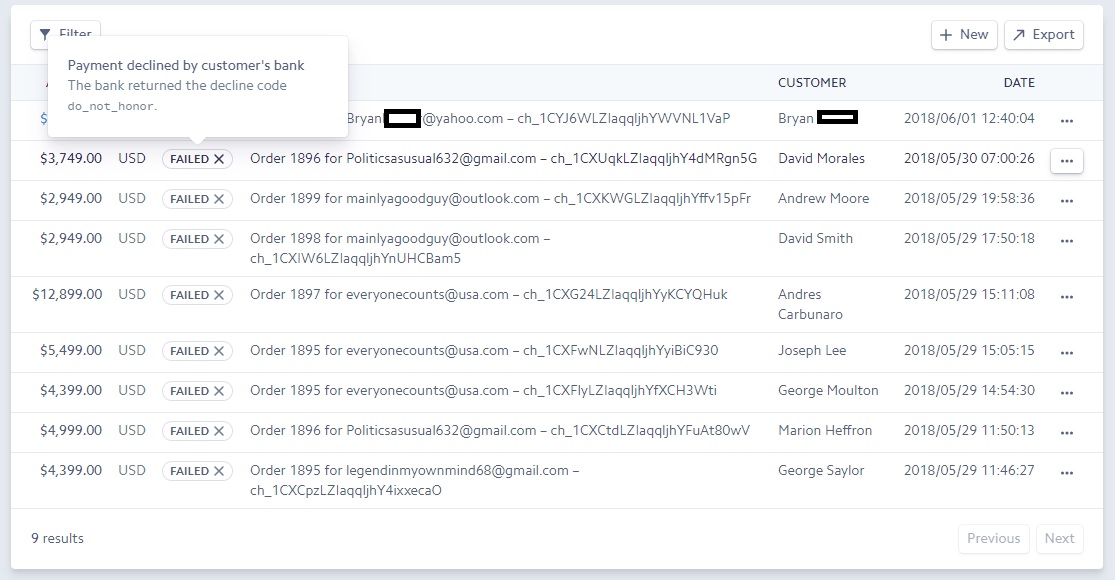Open more options for George Saylor payment
The width and height of the screenshot is (1115, 580).
point(1066,472)
